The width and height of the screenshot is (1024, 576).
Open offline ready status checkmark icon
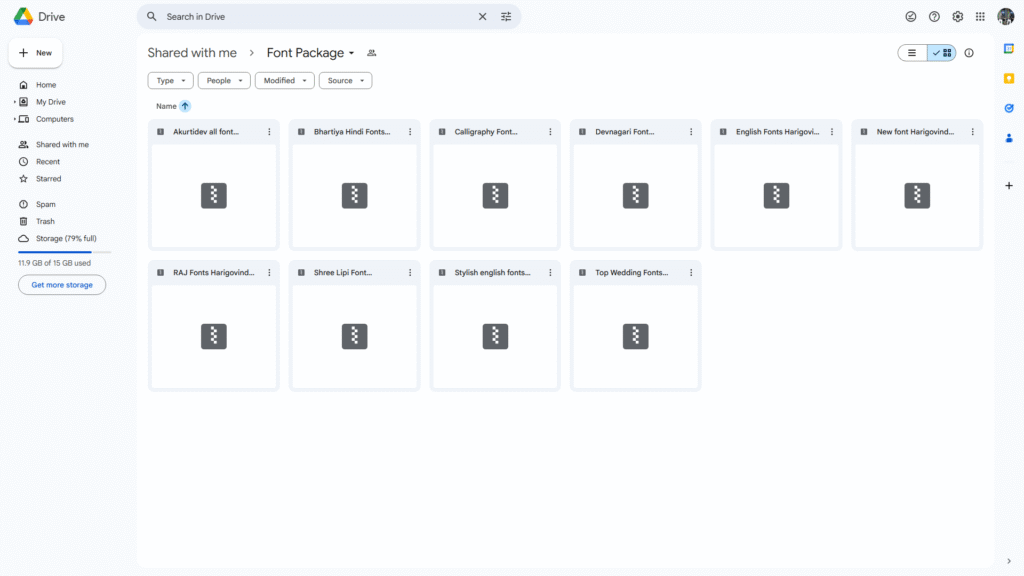tap(910, 16)
